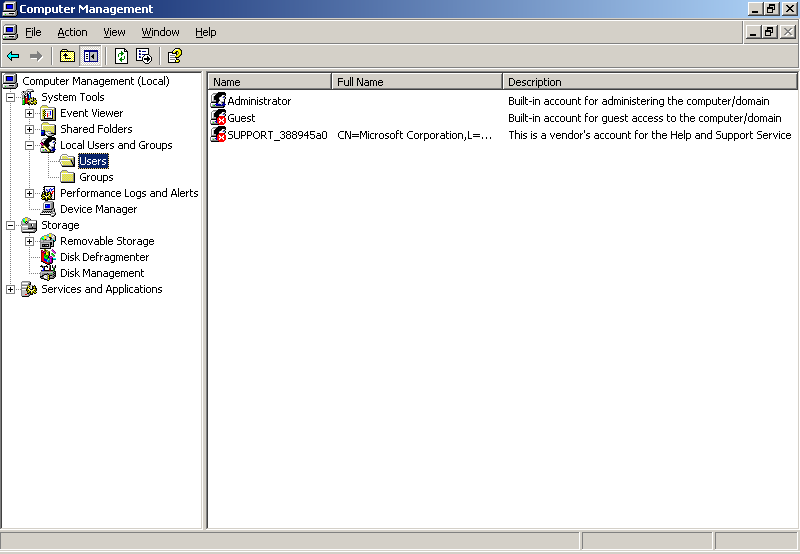Click the Disk Defragmenter icon
This screenshot has width=800, height=554.
[48, 257]
